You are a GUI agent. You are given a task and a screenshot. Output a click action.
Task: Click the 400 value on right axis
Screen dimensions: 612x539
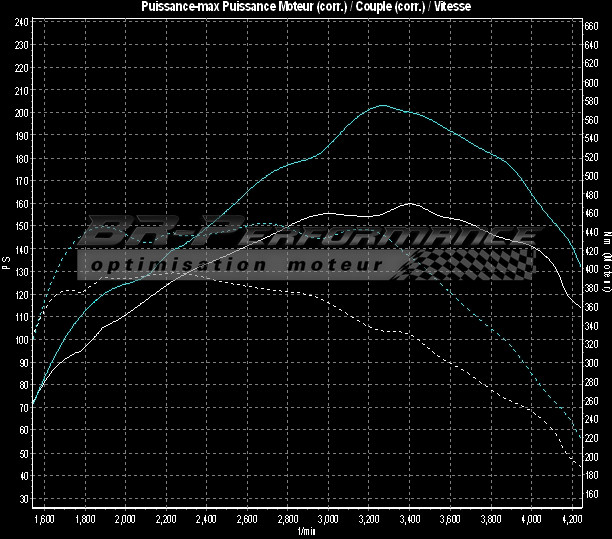tap(592, 270)
